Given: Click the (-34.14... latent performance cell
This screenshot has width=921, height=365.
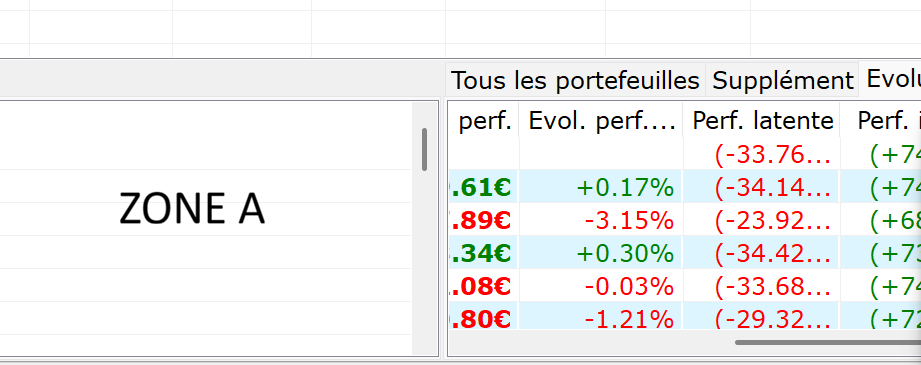Looking at the screenshot, I should tap(761, 187).
